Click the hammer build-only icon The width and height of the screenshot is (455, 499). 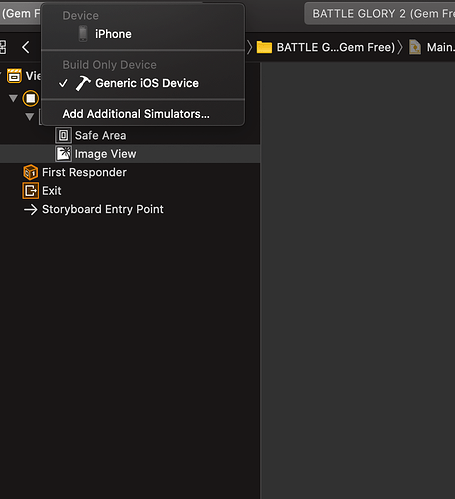(x=83, y=83)
